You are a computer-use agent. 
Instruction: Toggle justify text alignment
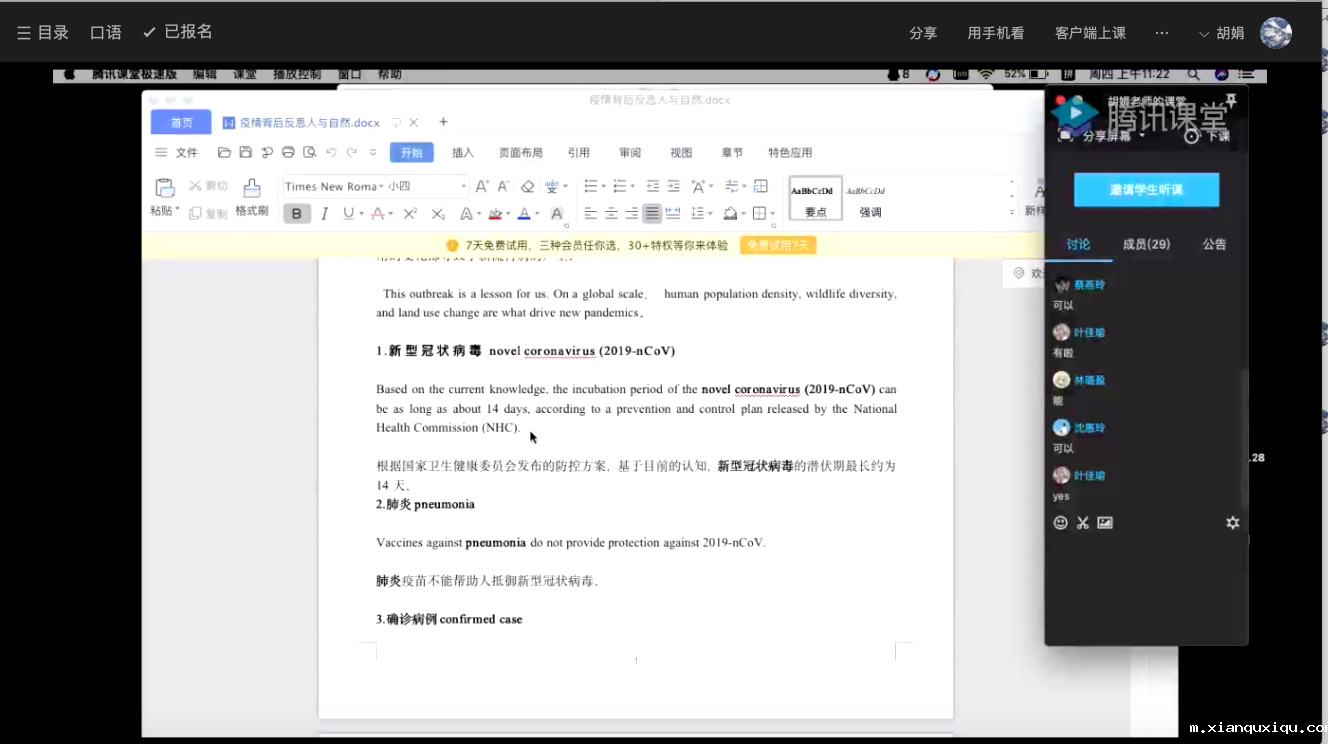point(652,214)
